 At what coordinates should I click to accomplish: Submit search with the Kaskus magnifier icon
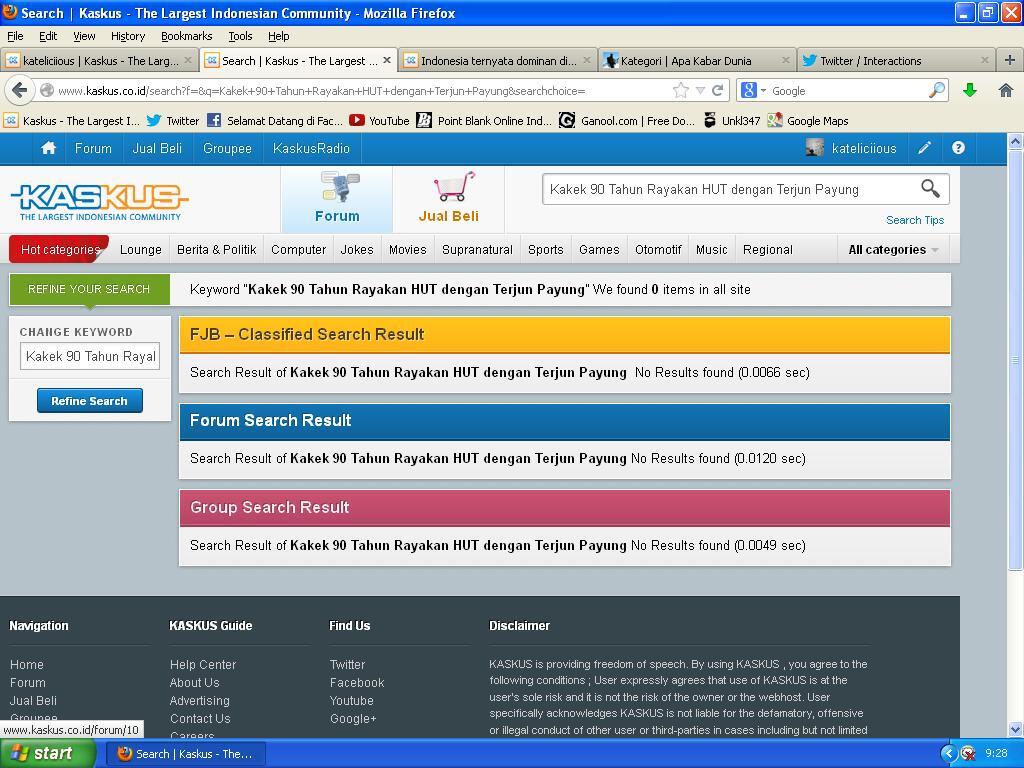[x=930, y=189]
